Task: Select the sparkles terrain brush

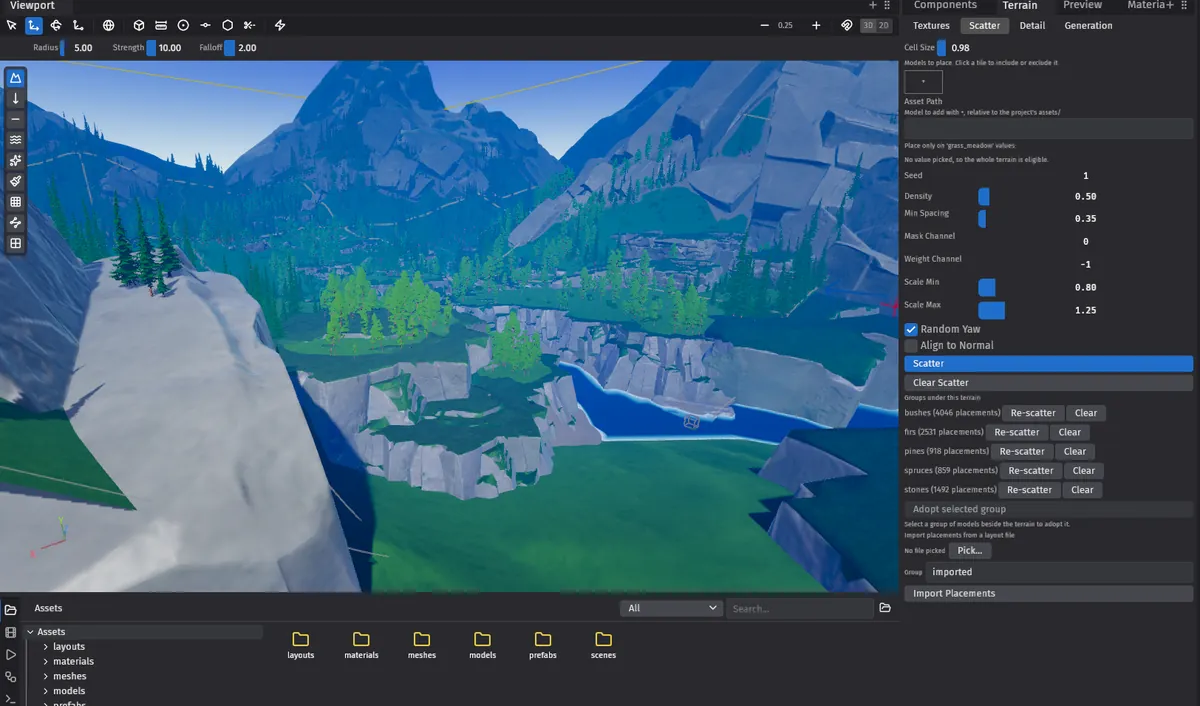Action: 15,161
